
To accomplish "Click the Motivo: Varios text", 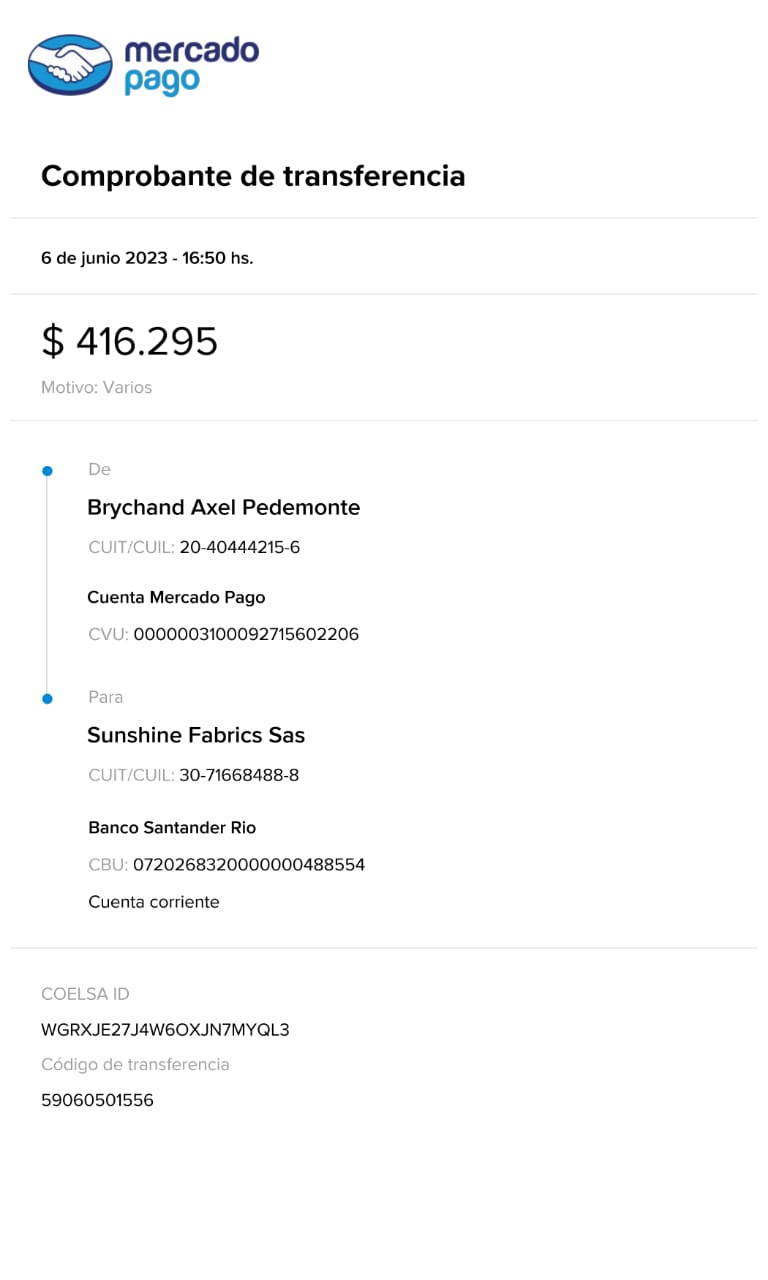I will tap(96, 387).
